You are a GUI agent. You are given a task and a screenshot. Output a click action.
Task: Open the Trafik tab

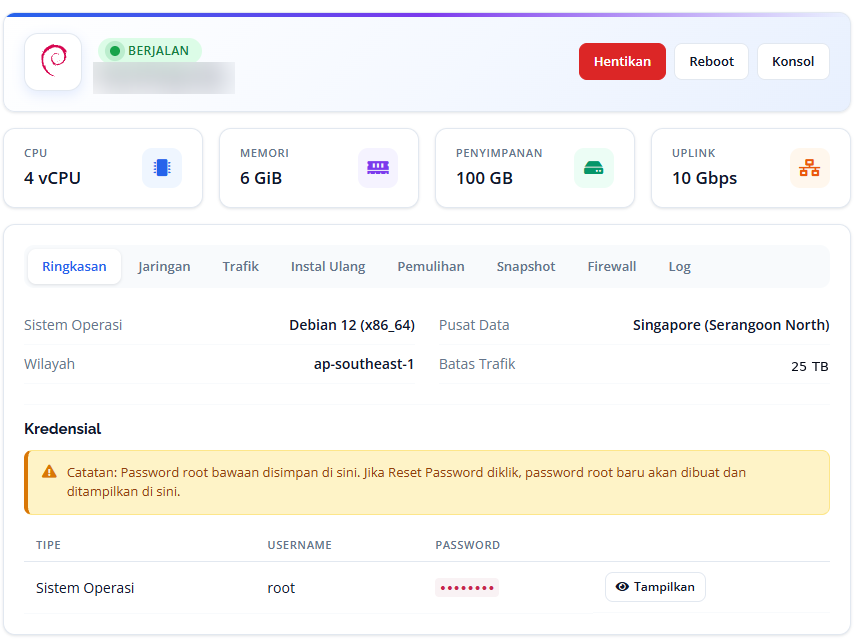coord(240,267)
